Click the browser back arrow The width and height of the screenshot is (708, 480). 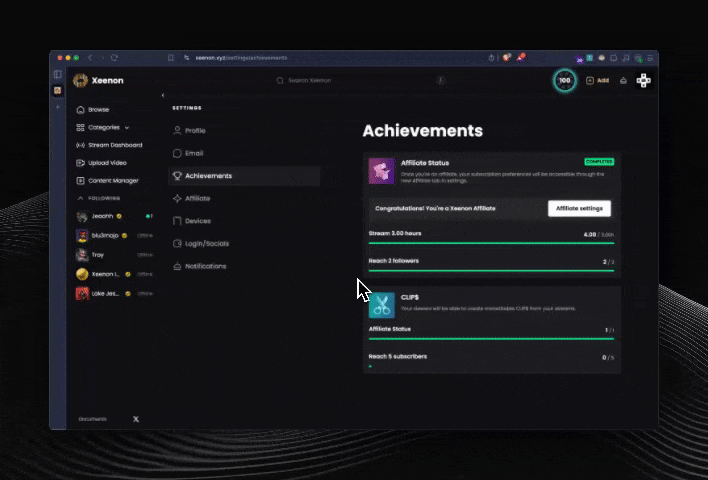tap(90, 58)
